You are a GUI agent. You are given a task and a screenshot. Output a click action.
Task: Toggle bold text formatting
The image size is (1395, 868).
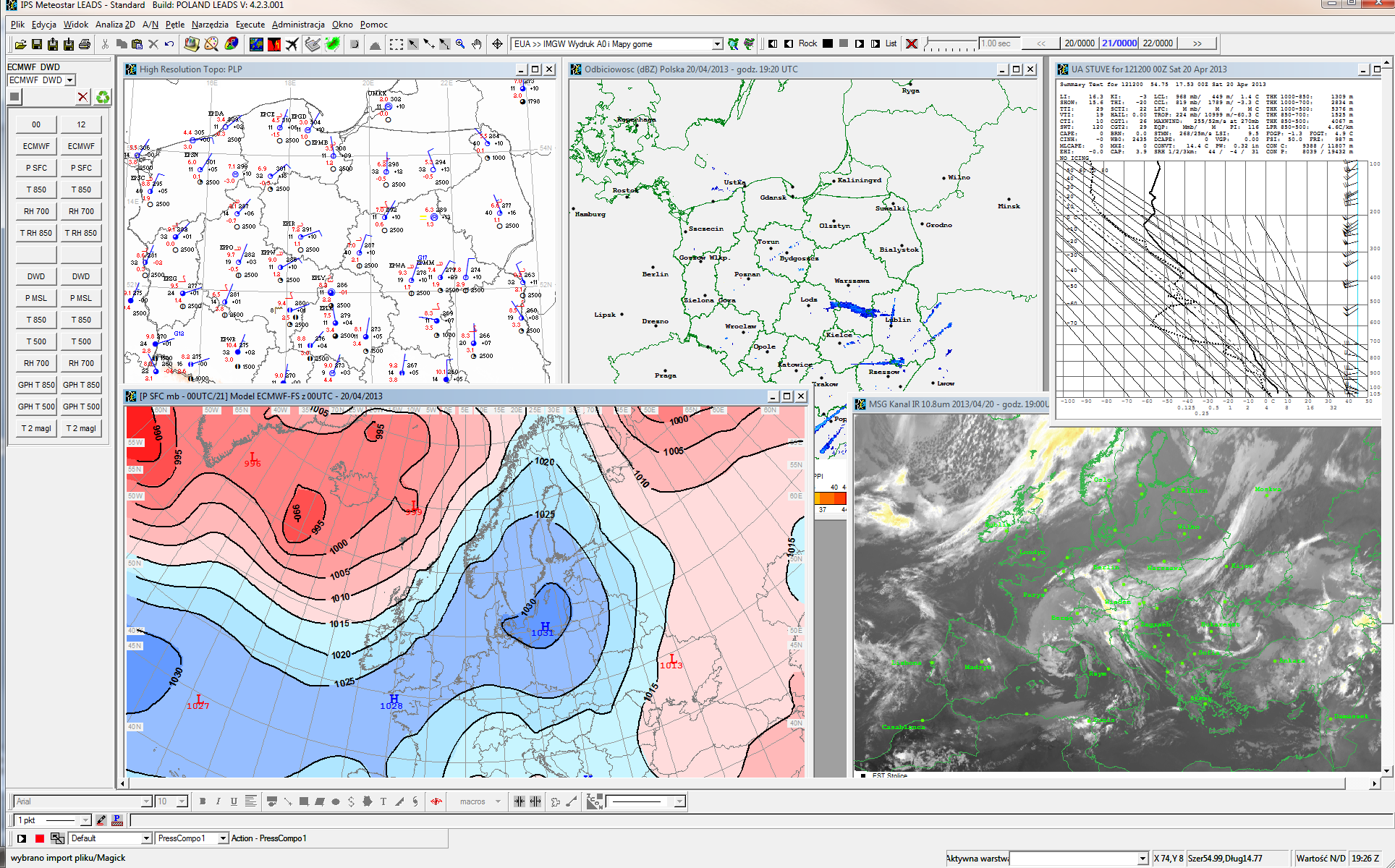(203, 801)
